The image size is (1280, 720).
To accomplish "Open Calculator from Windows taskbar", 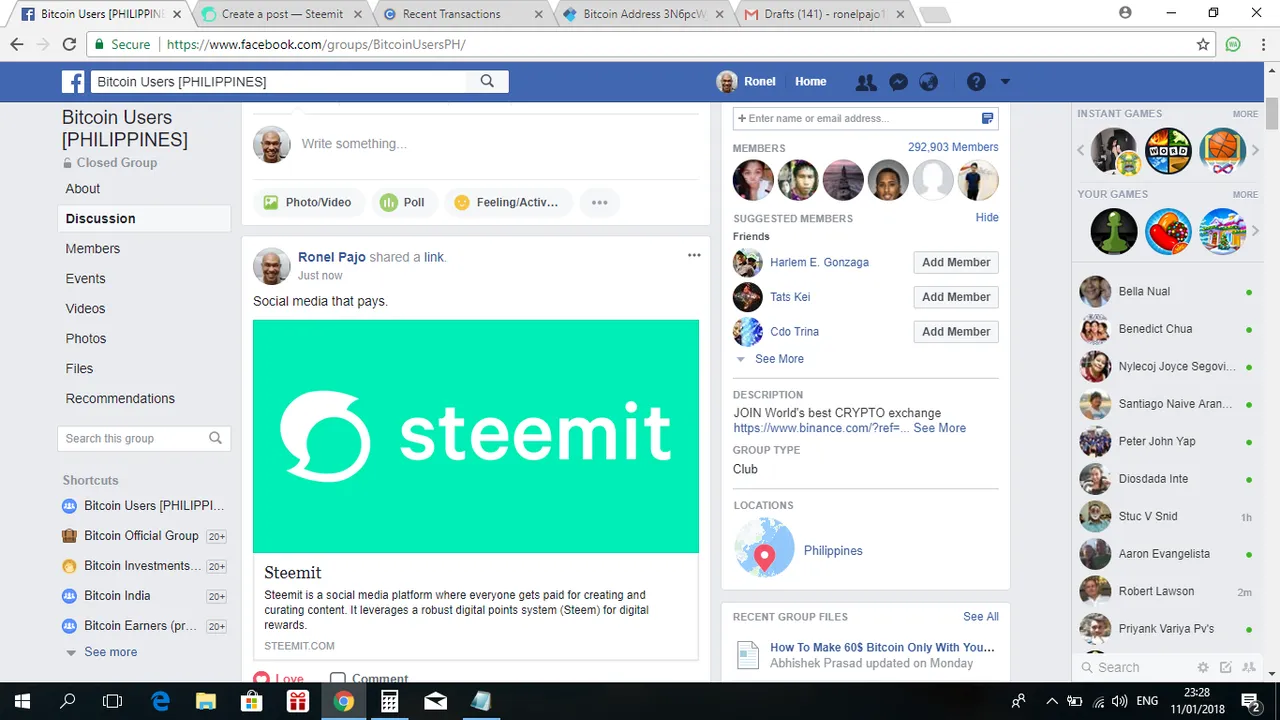I will pos(389,701).
